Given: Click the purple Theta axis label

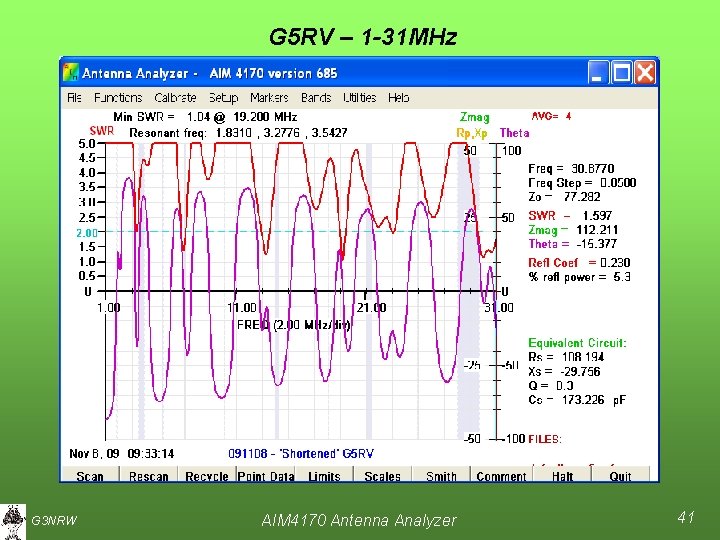Looking at the screenshot, I should (514, 133).
